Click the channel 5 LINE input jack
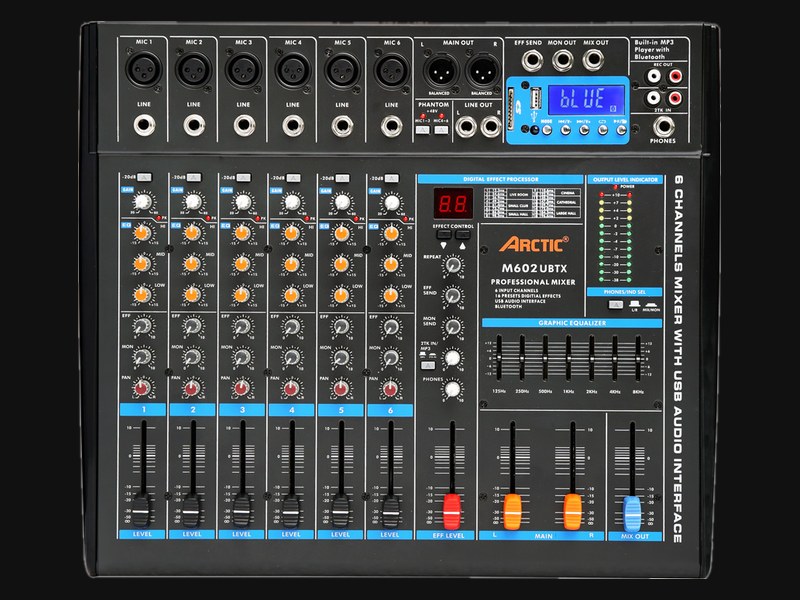This screenshot has height=600, width=800. coord(342,125)
